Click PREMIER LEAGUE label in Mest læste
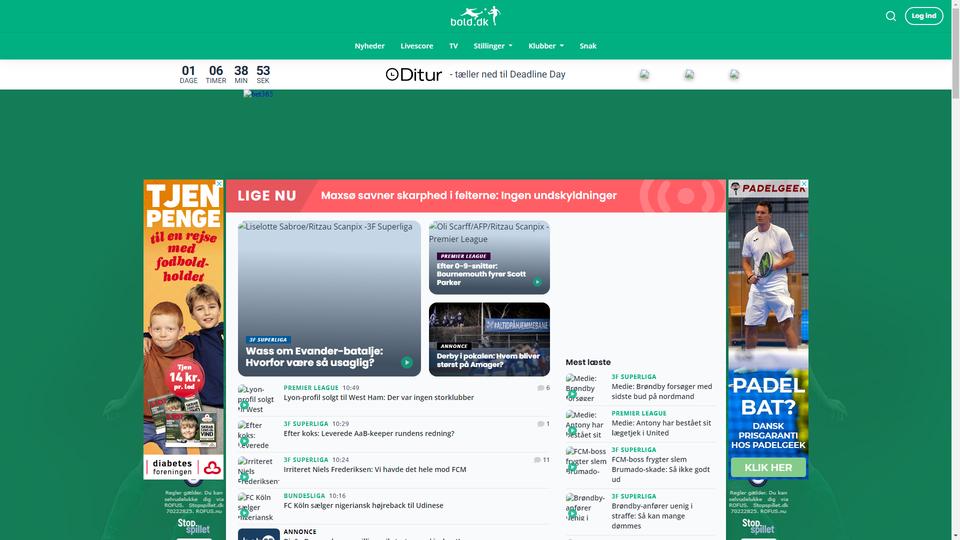This screenshot has height=540, width=960. pos(639,413)
